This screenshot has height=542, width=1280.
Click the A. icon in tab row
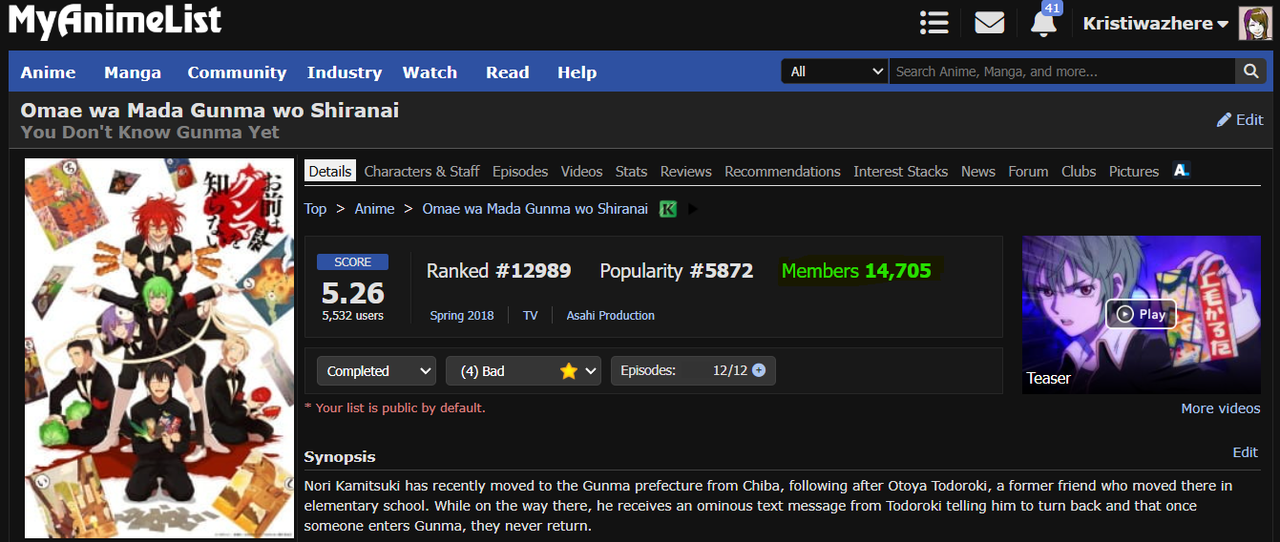[1181, 171]
